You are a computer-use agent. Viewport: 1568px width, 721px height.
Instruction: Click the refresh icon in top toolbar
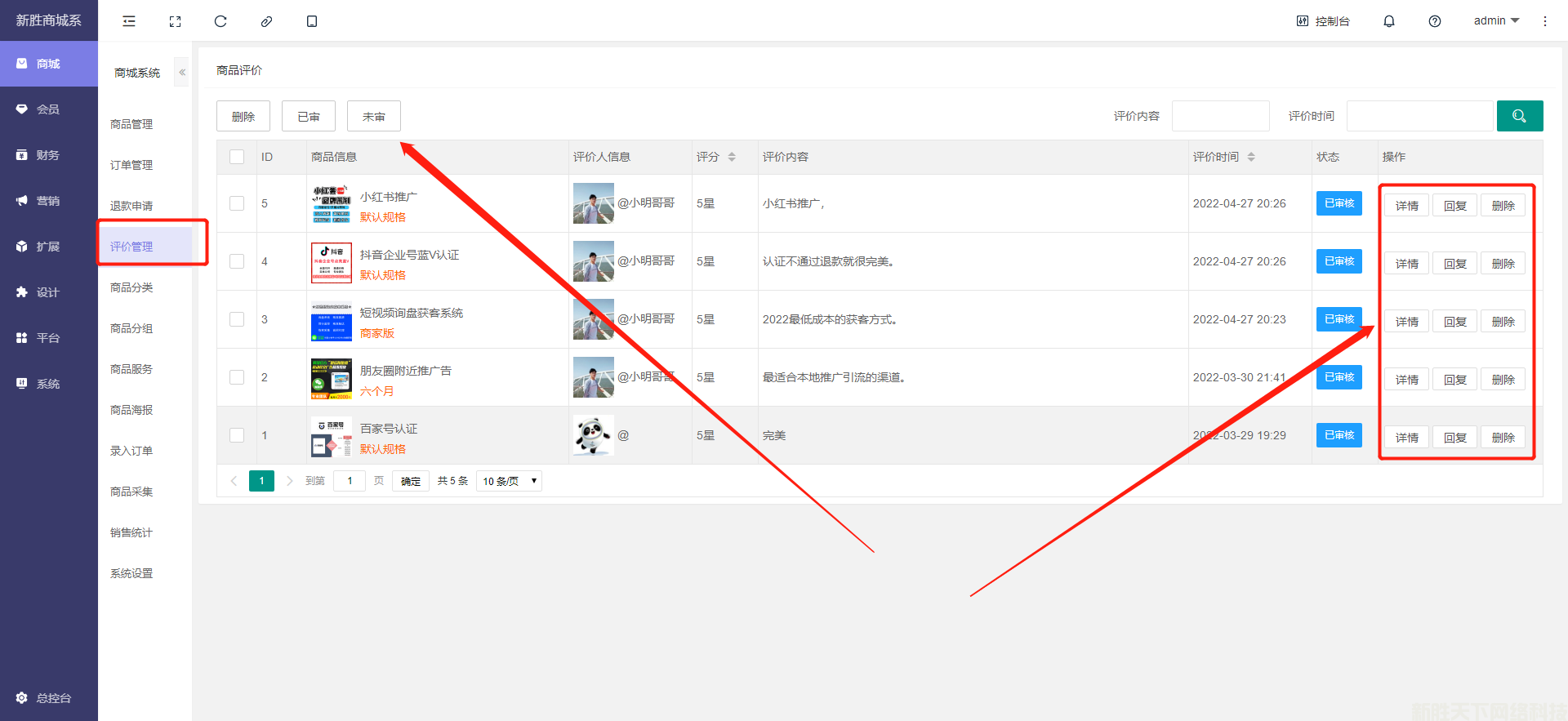220,21
